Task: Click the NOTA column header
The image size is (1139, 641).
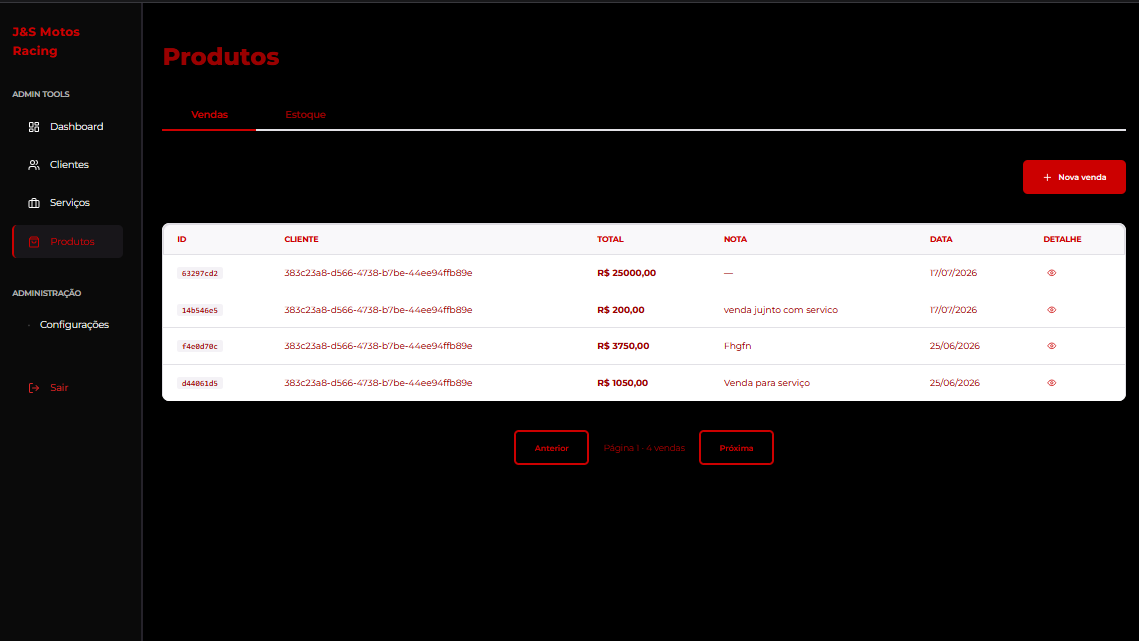Action: (735, 239)
